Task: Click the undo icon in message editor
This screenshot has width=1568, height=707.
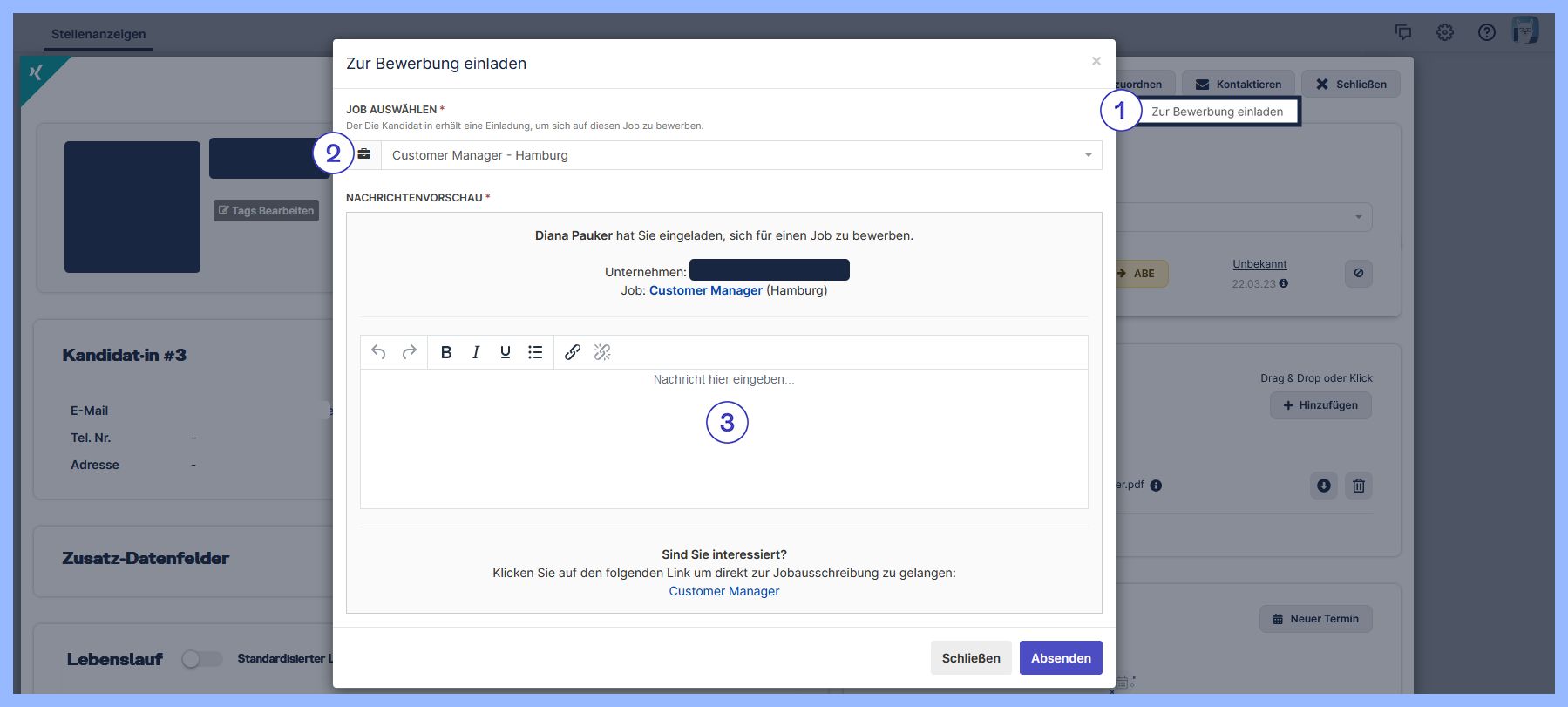Action: pos(378,352)
